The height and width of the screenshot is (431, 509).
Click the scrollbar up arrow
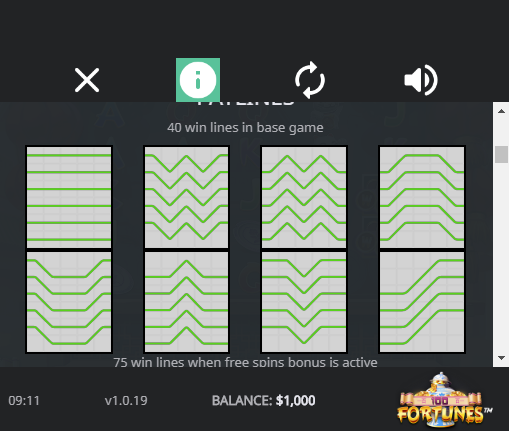tap(501, 111)
